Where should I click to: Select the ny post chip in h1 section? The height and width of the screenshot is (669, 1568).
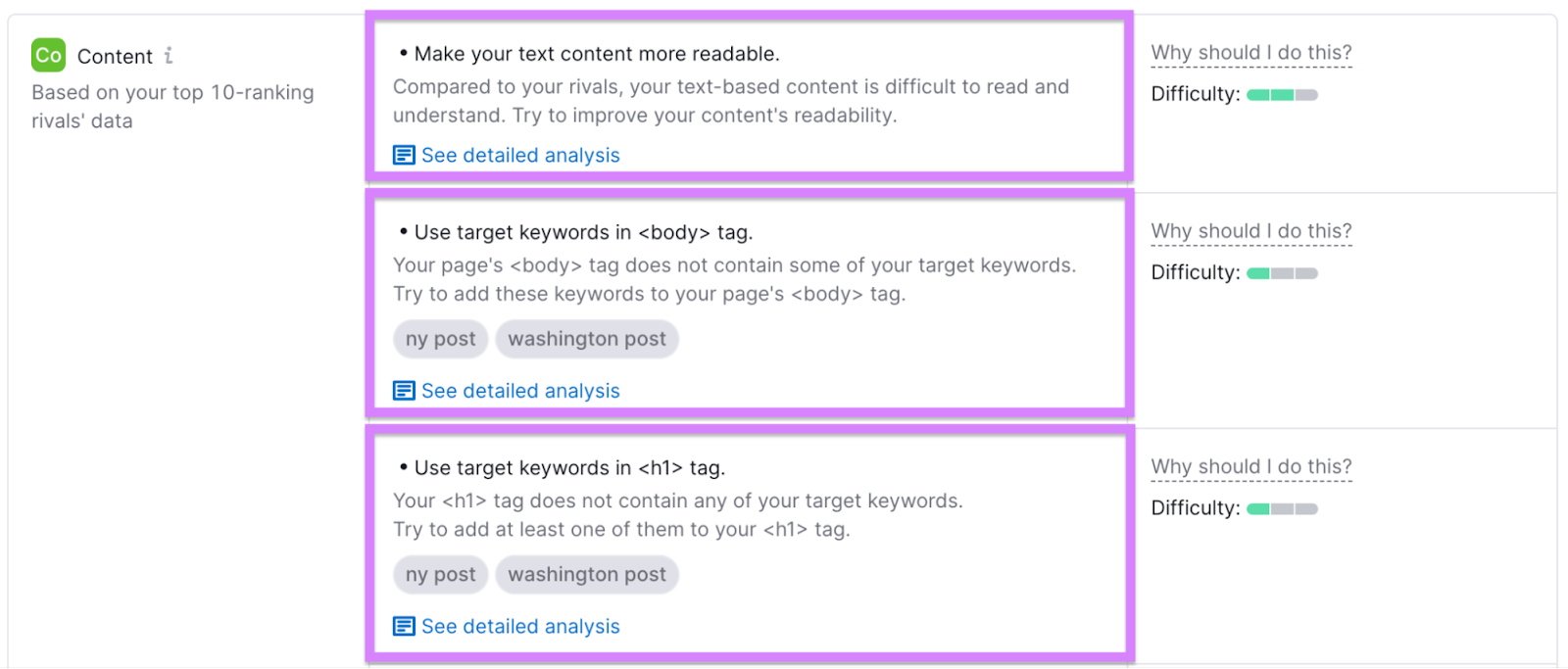point(439,574)
